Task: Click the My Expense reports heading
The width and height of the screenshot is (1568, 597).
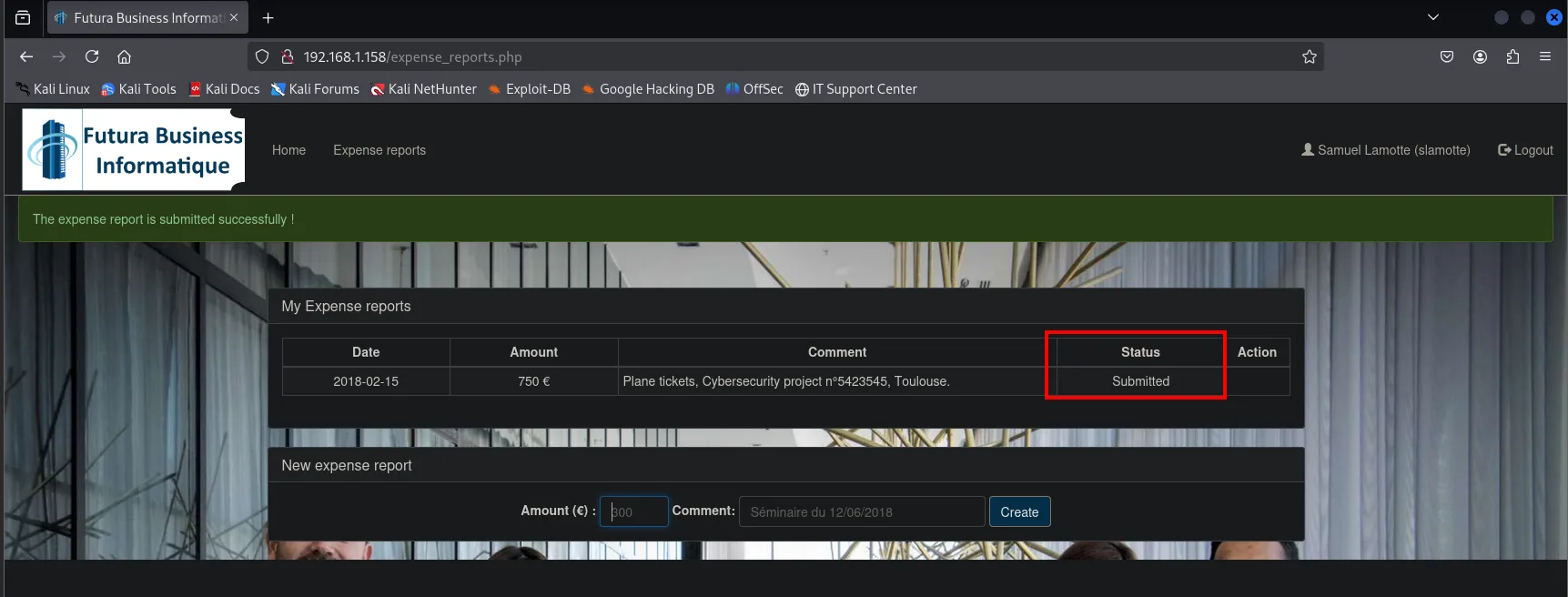Action: click(x=346, y=307)
